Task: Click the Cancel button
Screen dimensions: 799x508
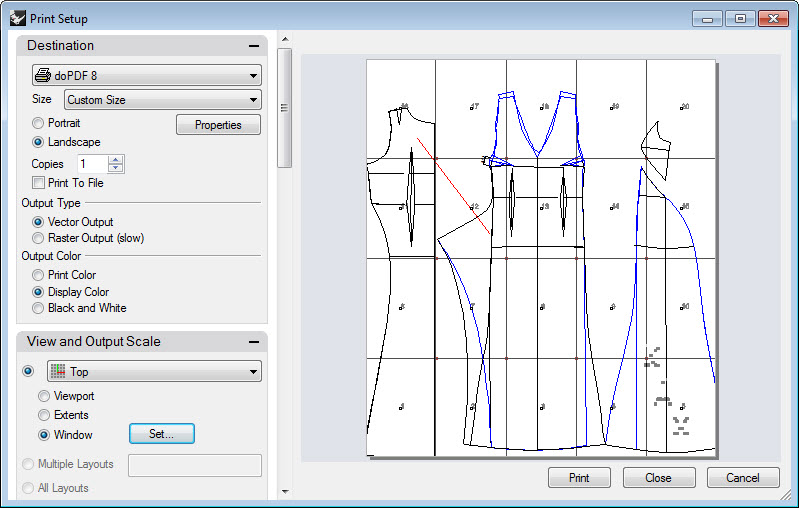Action: (742, 478)
